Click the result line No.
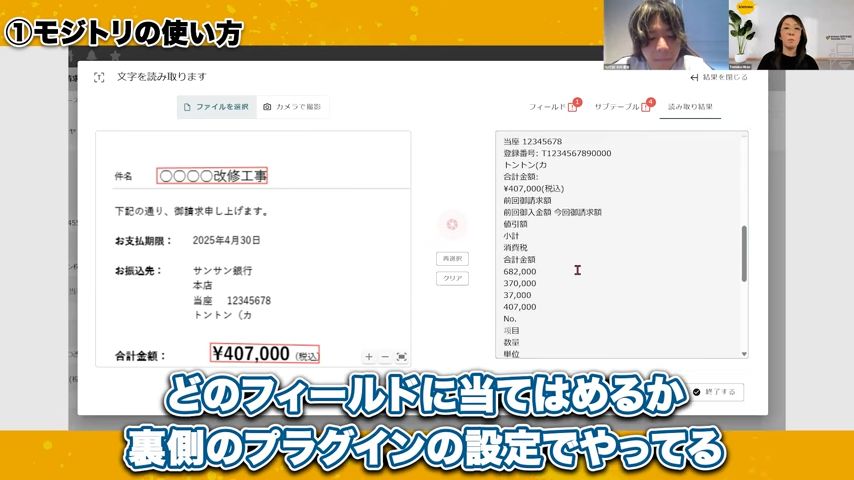This screenshot has width=854, height=480. [510, 319]
